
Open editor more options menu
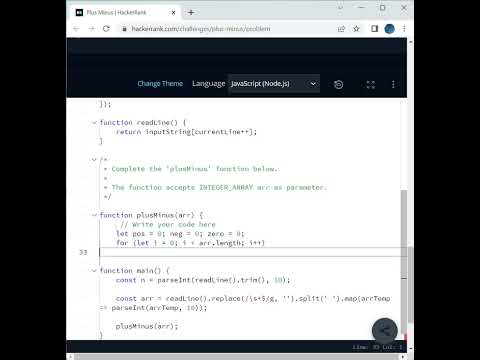pos(393,84)
